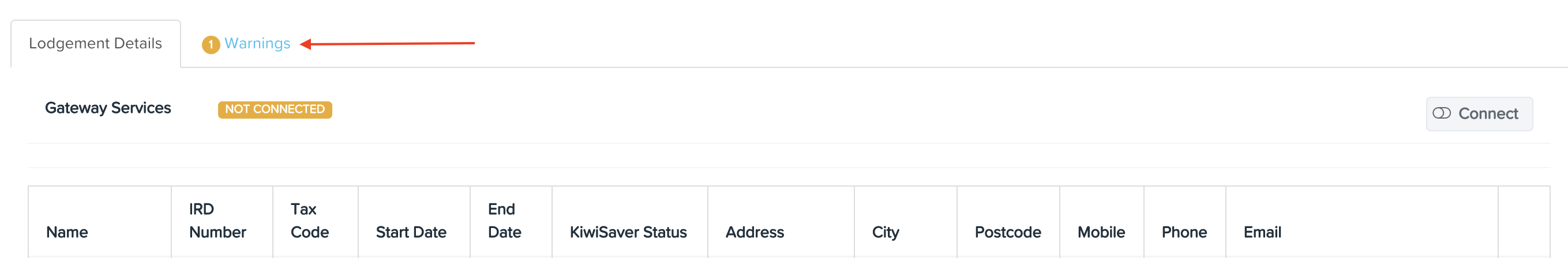Viewport: 1568px width, 258px height.
Task: Click the Gateway Services heading
Action: point(108,108)
